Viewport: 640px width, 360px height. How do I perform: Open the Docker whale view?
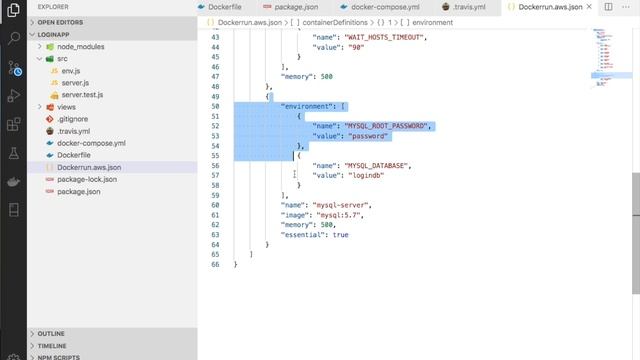coord(13,182)
